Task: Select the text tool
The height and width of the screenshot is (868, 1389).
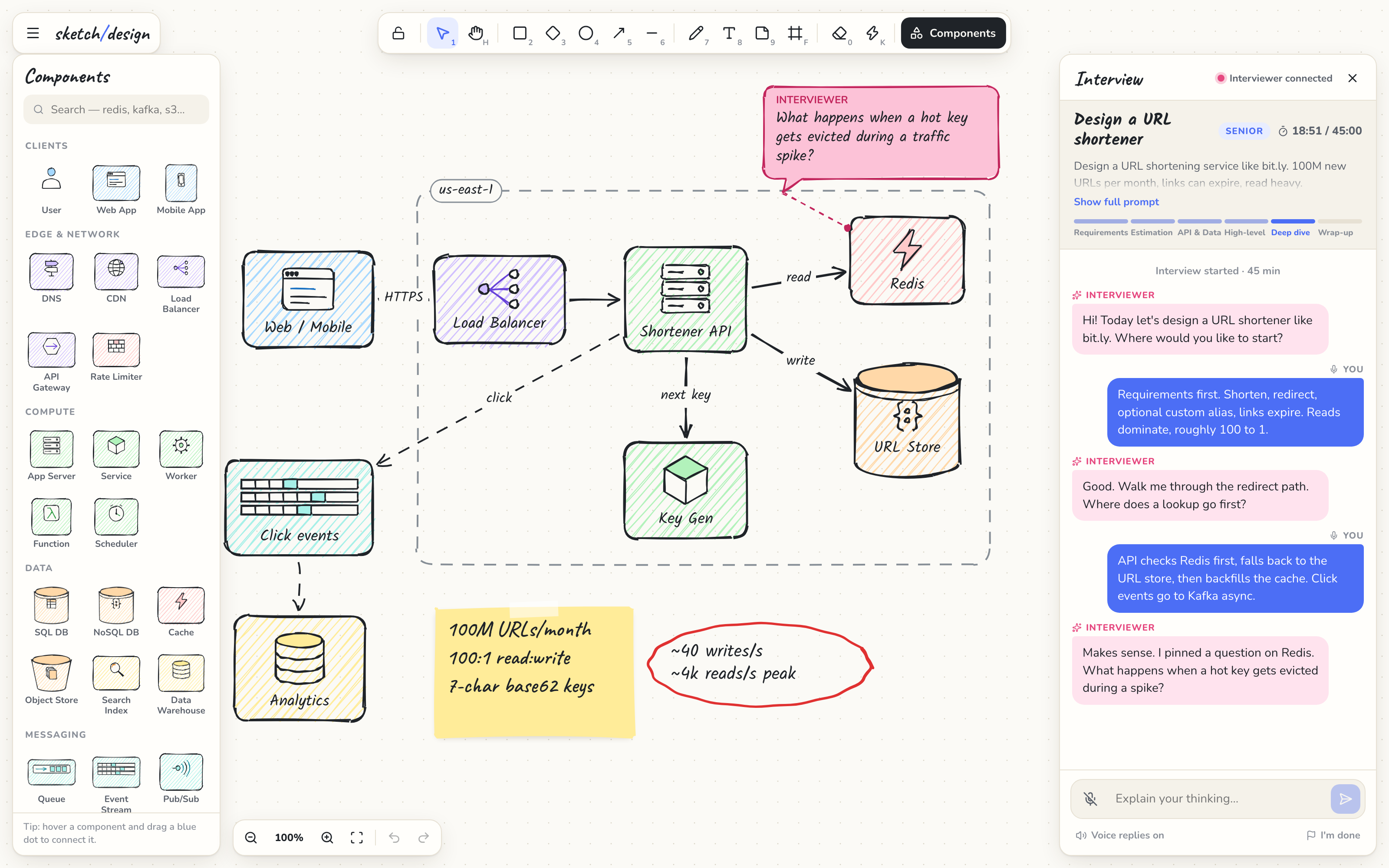Action: point(730,33)
